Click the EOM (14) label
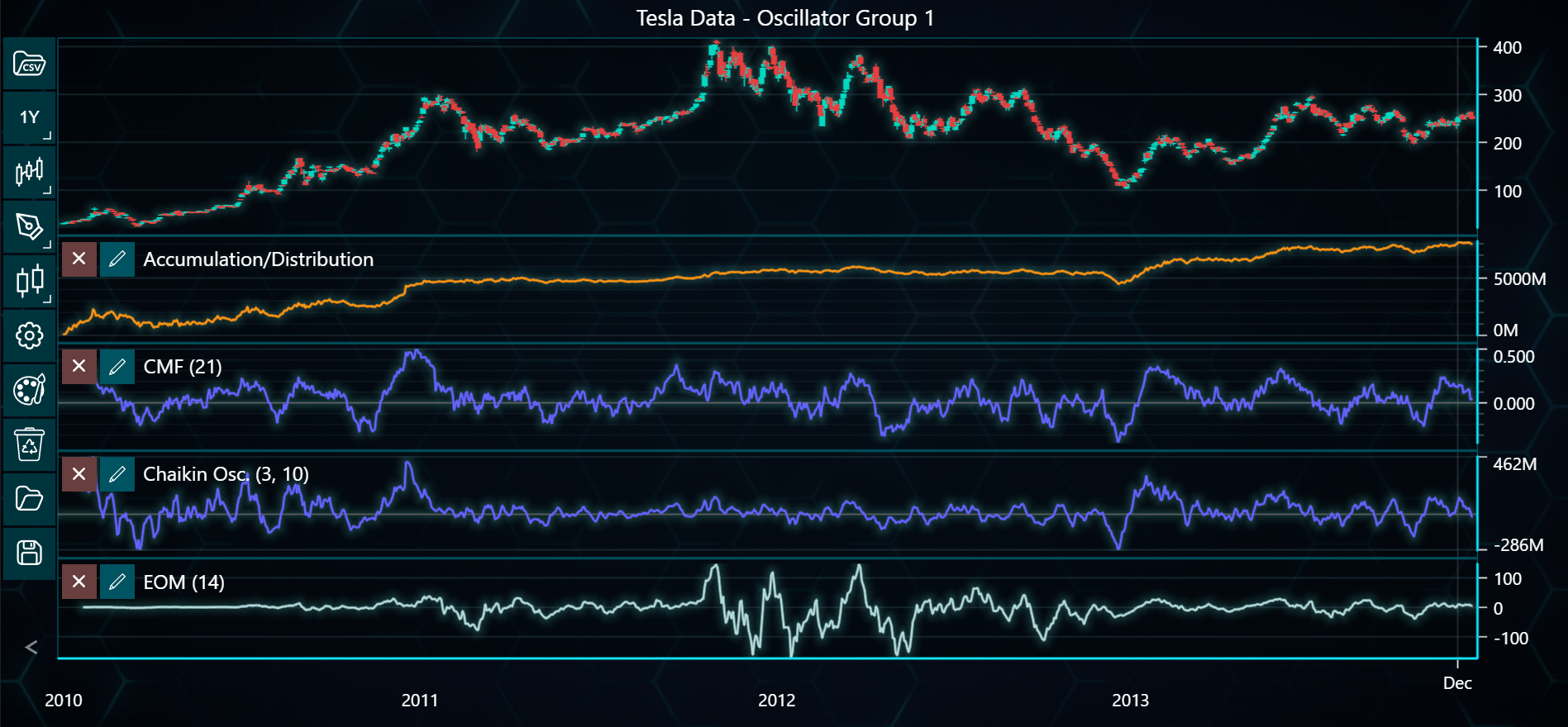 pyautogui.click(x=184, y=582)
